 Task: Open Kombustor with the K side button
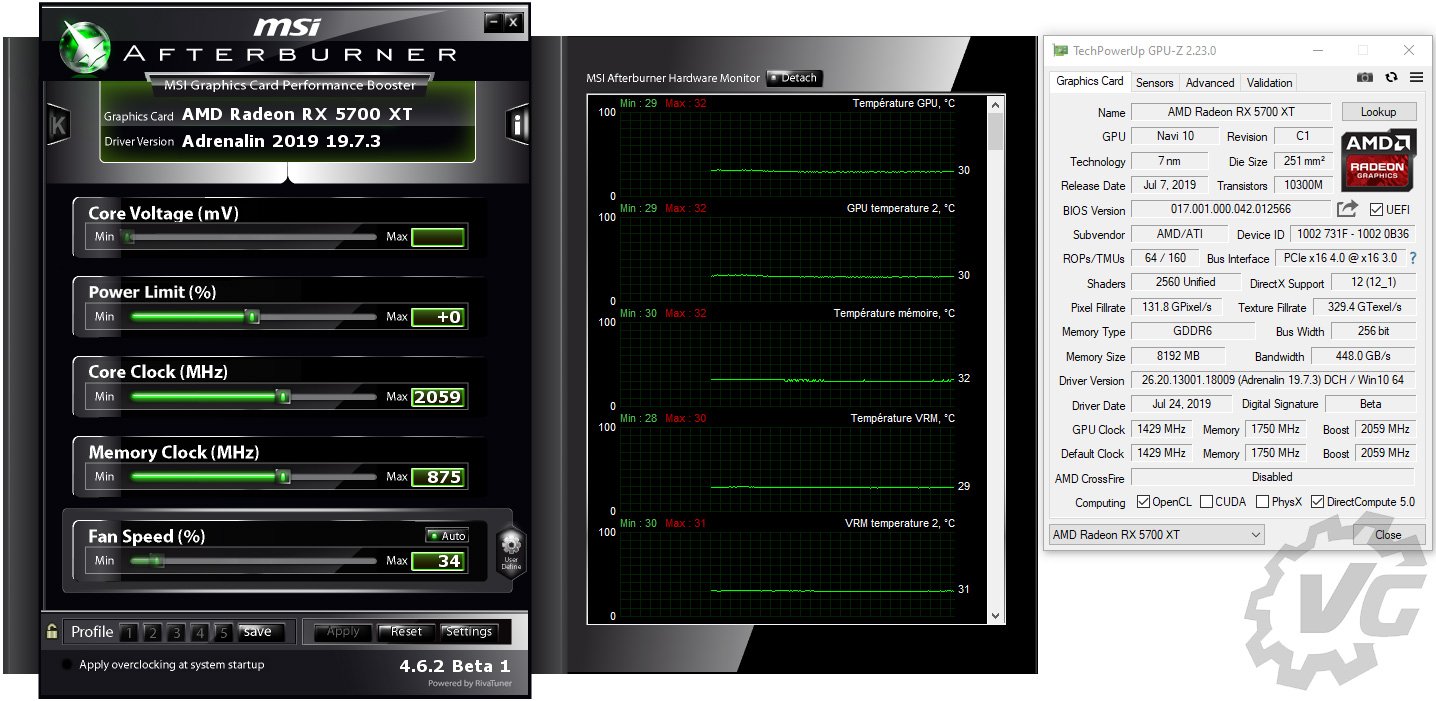58,124
